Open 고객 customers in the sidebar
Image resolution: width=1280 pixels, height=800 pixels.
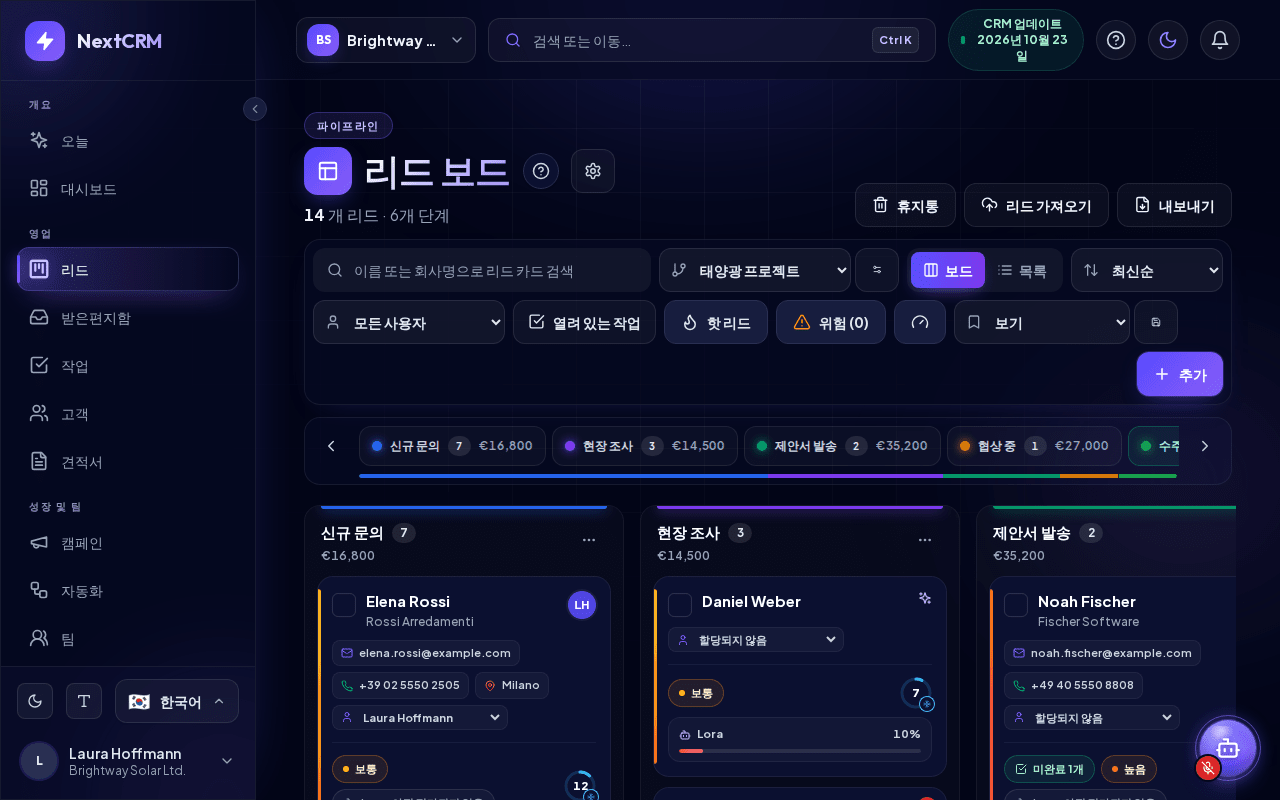128,414
